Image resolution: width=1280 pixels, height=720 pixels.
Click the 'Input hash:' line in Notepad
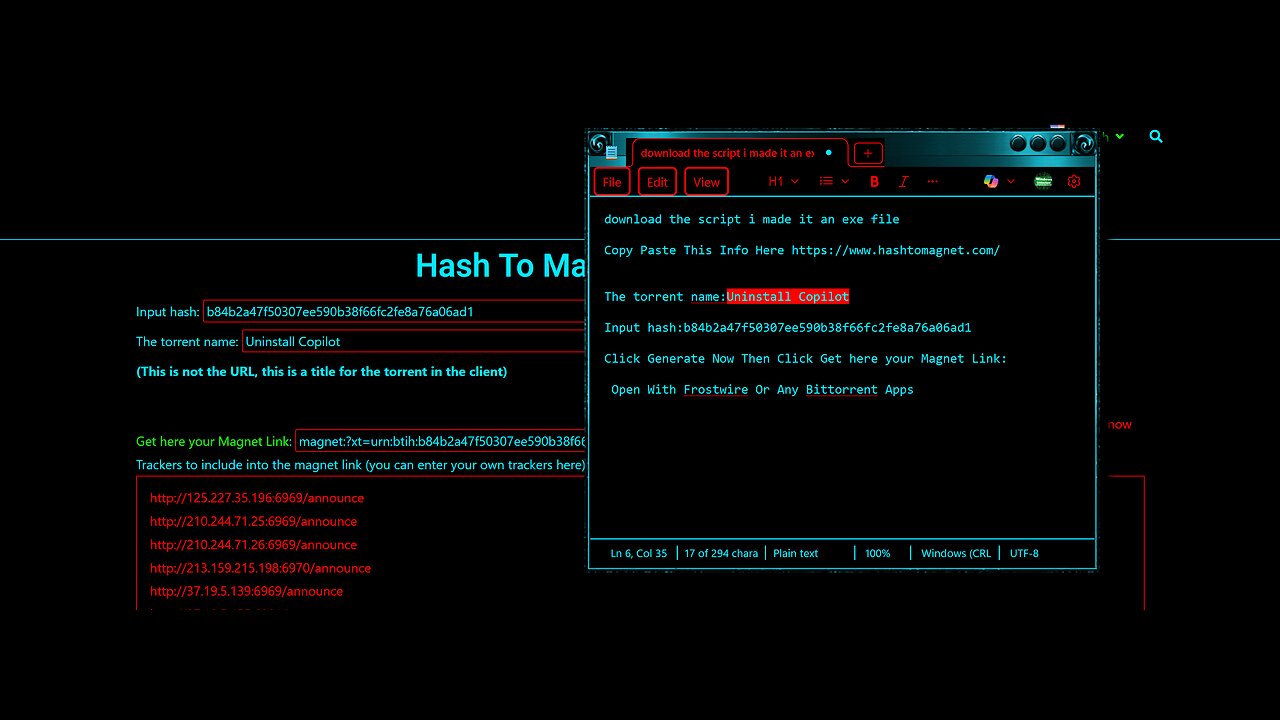(x=788, y=327)
